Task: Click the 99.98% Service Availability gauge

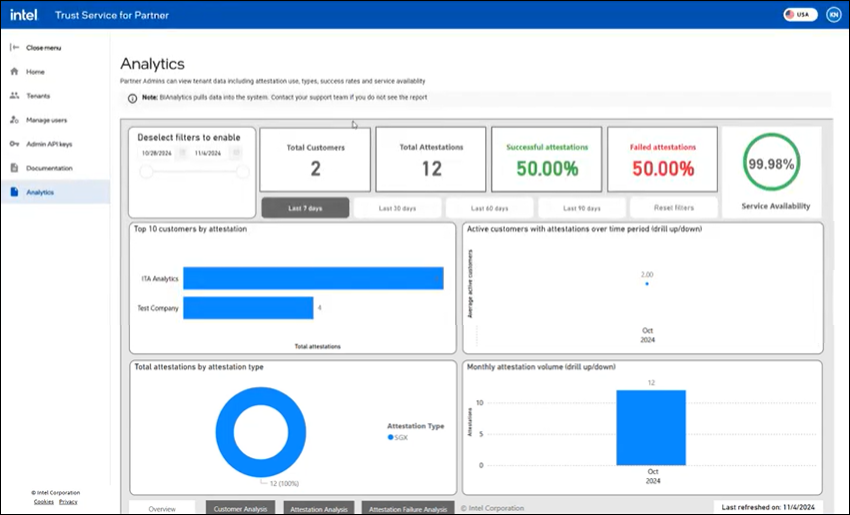Action: pyautogui.click(x=771, y=162)
